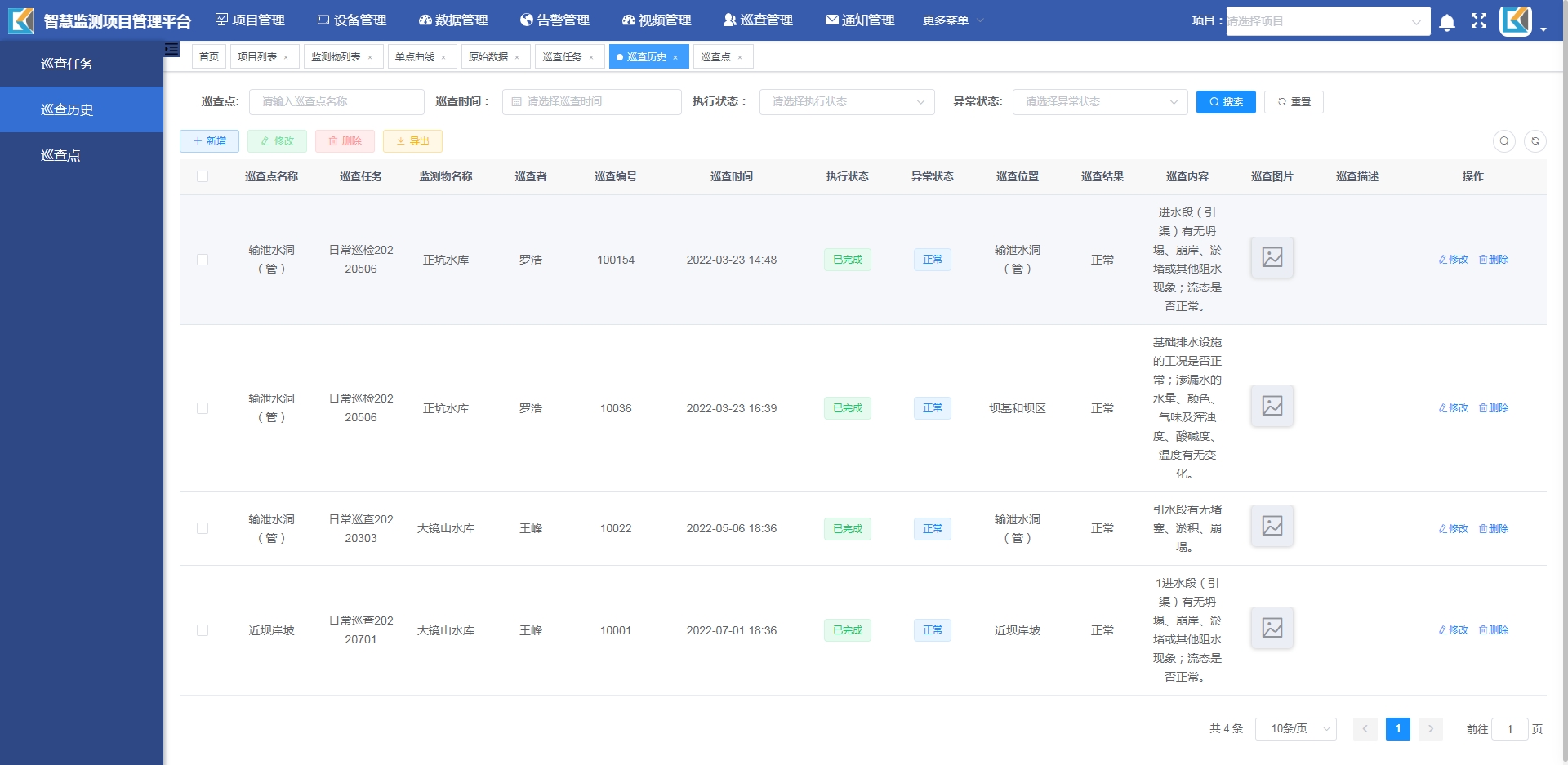
Task: Select the checkbox for record 10036
Action: [203, 408]
